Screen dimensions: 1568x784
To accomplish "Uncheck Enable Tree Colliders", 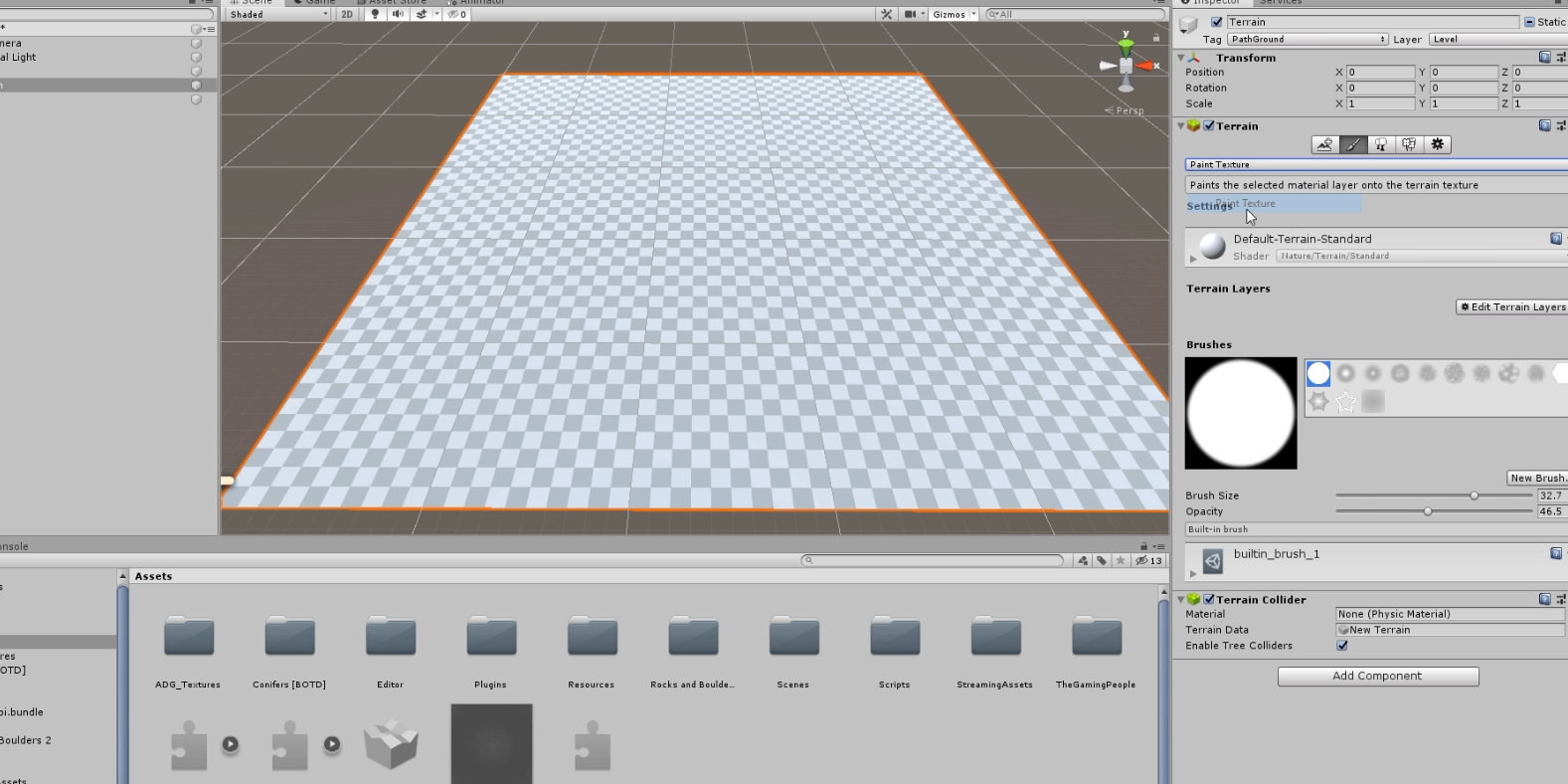I will (x=1342, y=646).
